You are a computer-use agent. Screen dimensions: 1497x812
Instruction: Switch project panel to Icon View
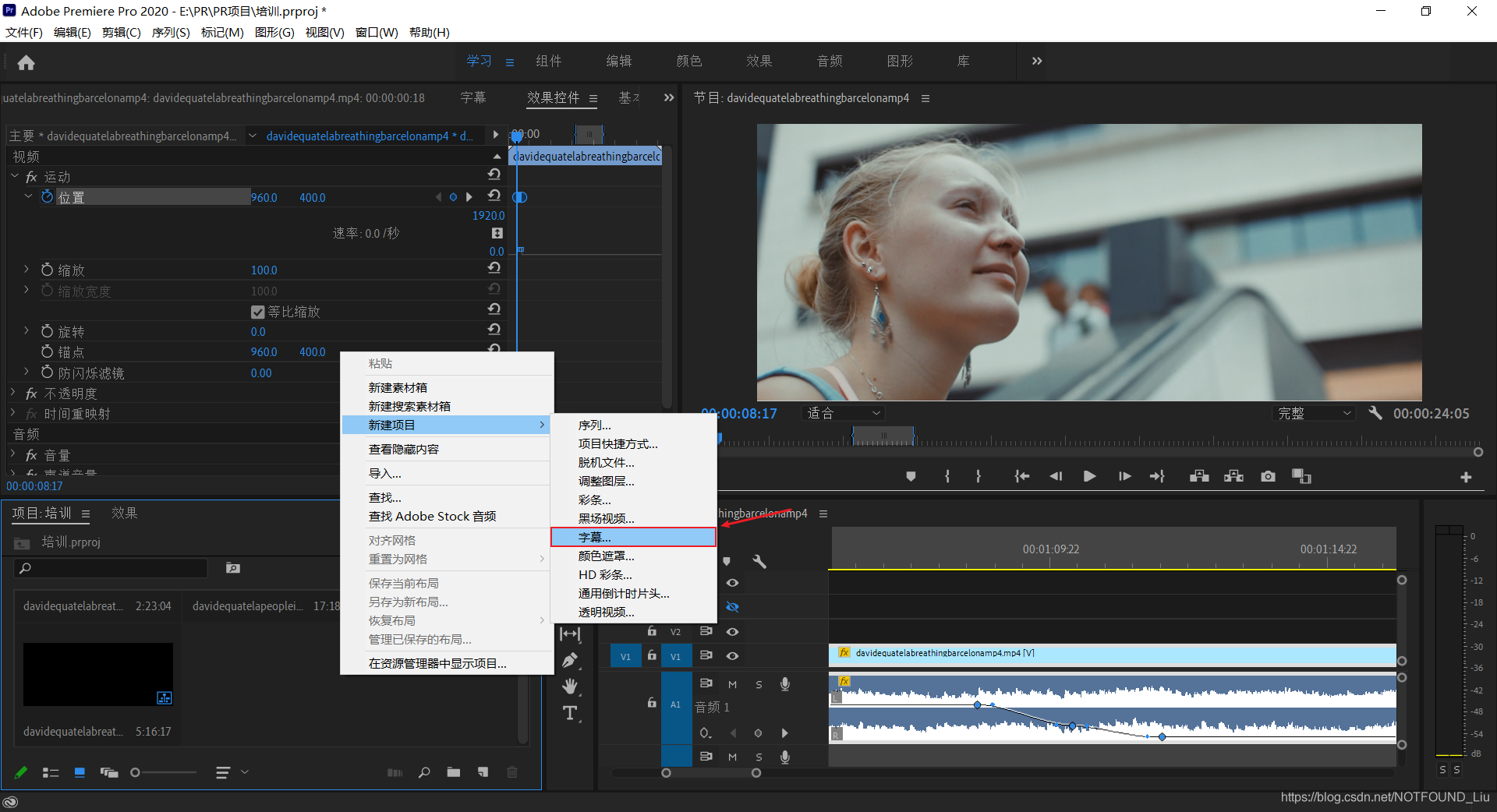pyautogui.click(x=80, y=772)
